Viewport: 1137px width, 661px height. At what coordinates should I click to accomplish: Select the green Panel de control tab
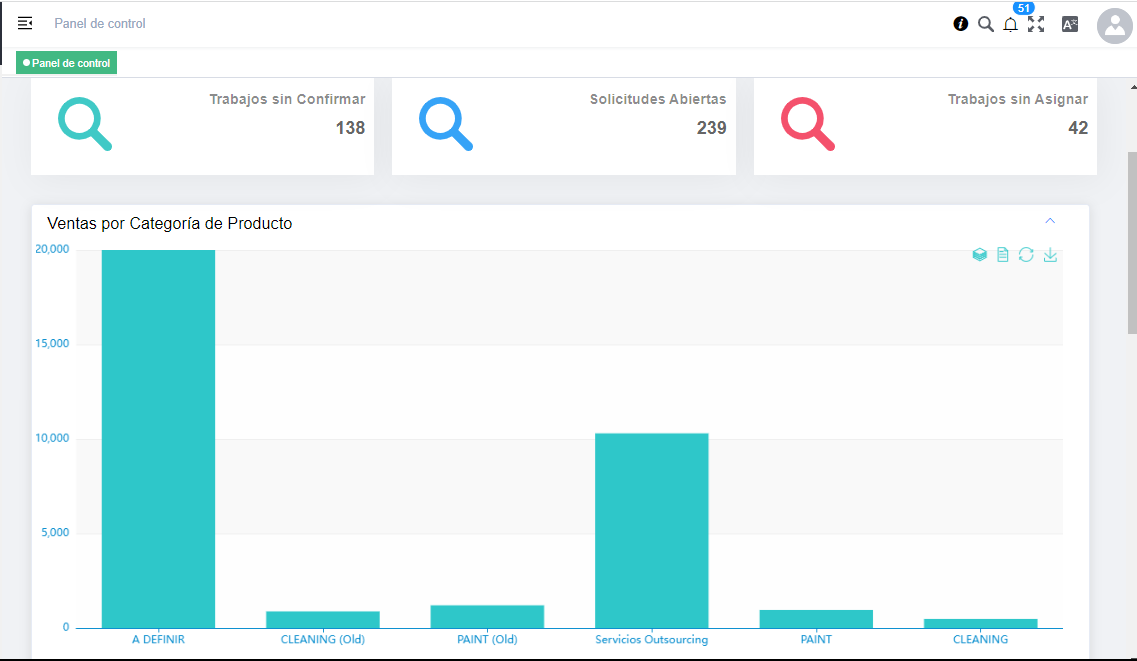point(67,63)
